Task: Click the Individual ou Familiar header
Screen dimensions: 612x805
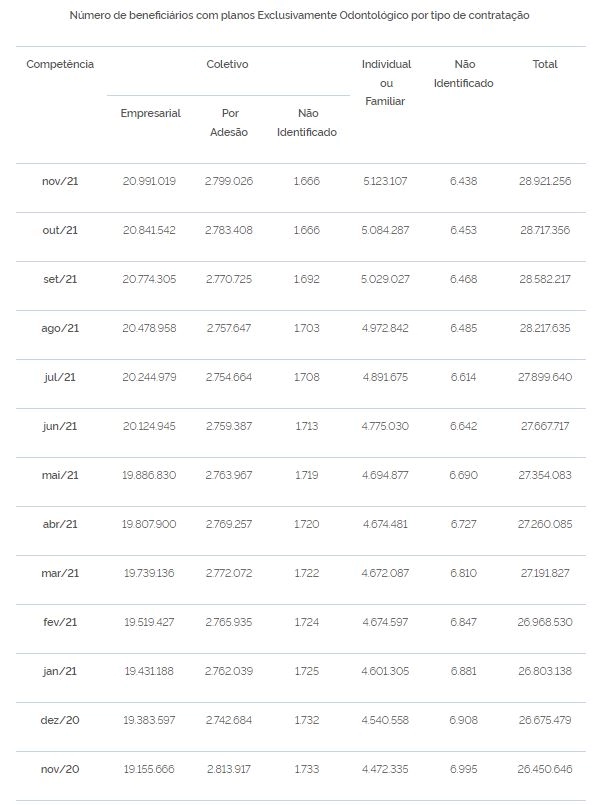Action: tap(386, 83)
